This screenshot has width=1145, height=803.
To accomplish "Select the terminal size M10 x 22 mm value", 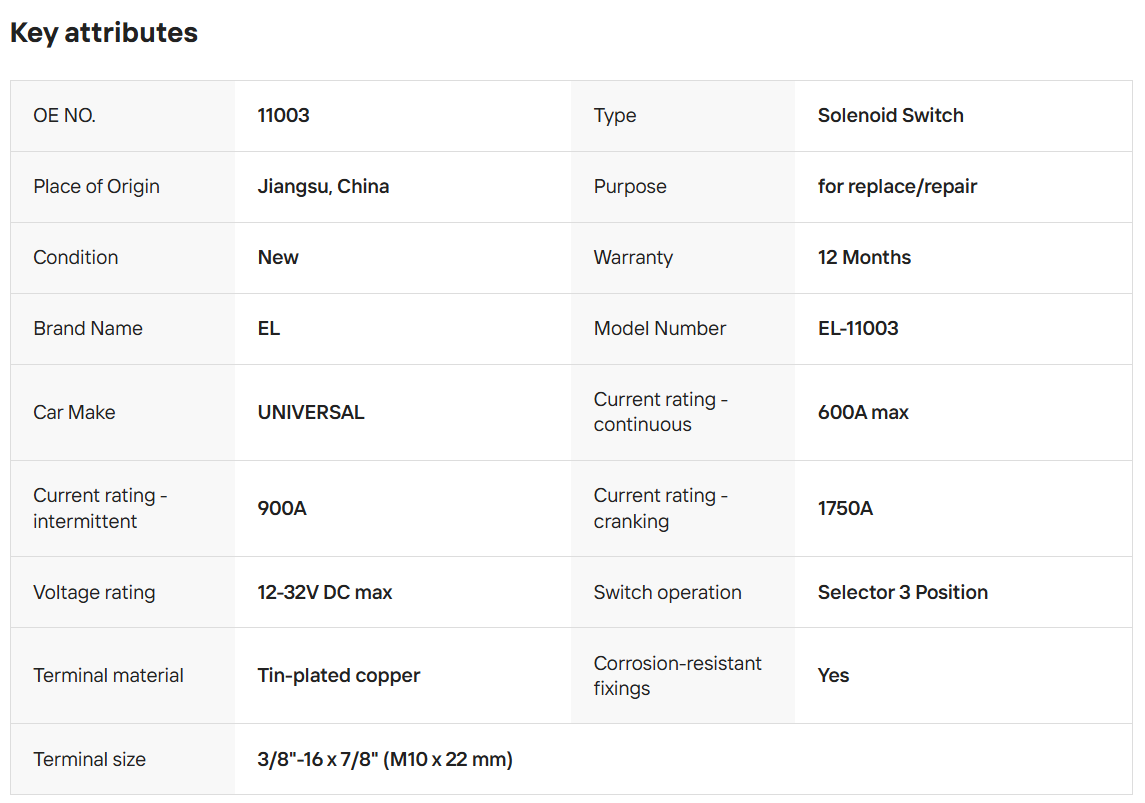I will click(385, 759).
